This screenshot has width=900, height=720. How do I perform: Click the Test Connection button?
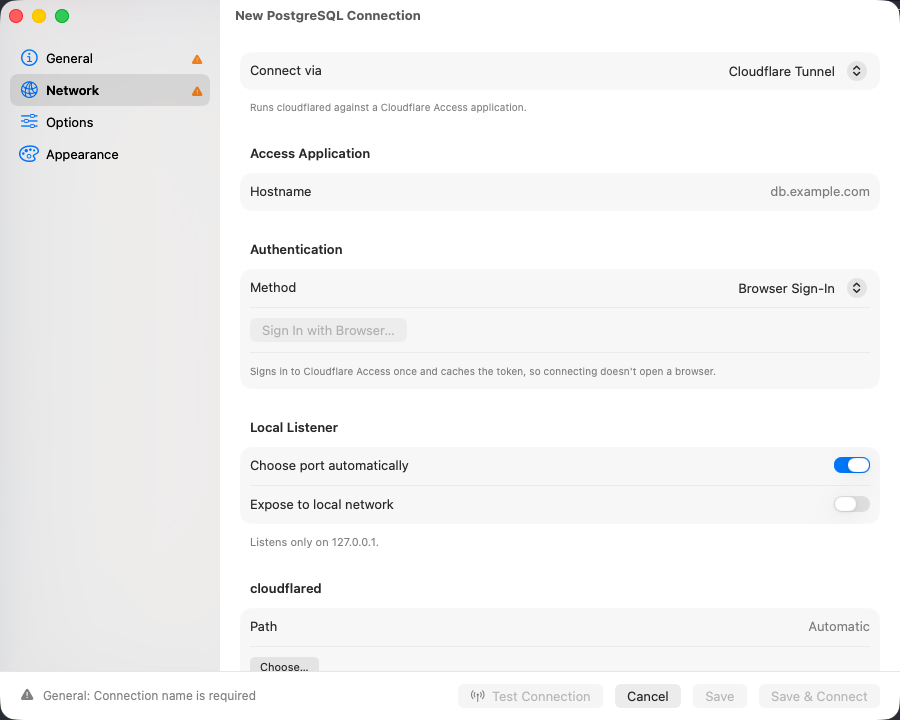pyautogui.click(x=530, y=696)
